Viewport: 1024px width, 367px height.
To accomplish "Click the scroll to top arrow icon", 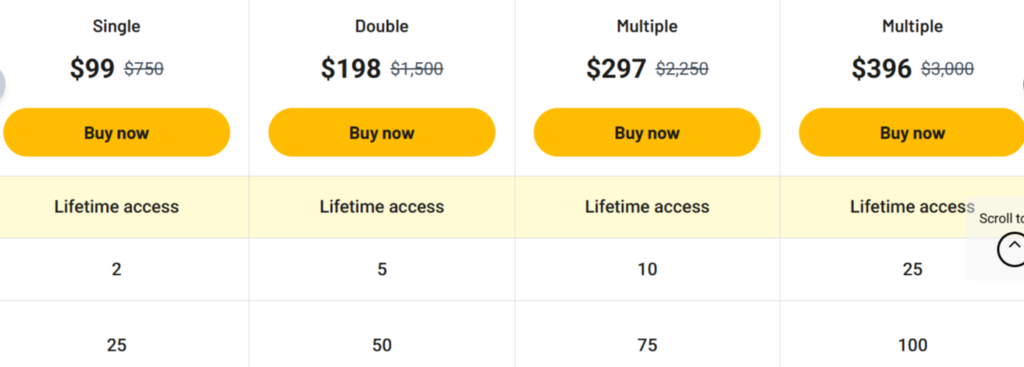I will [x=1012, y=249].
